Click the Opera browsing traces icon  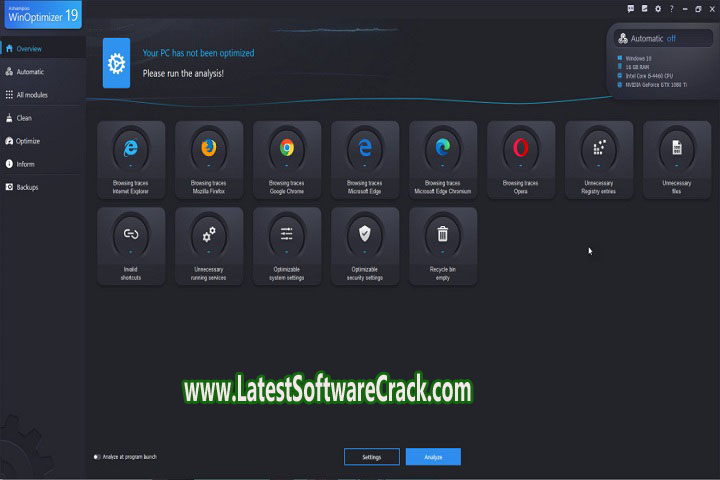coord(521,154)
